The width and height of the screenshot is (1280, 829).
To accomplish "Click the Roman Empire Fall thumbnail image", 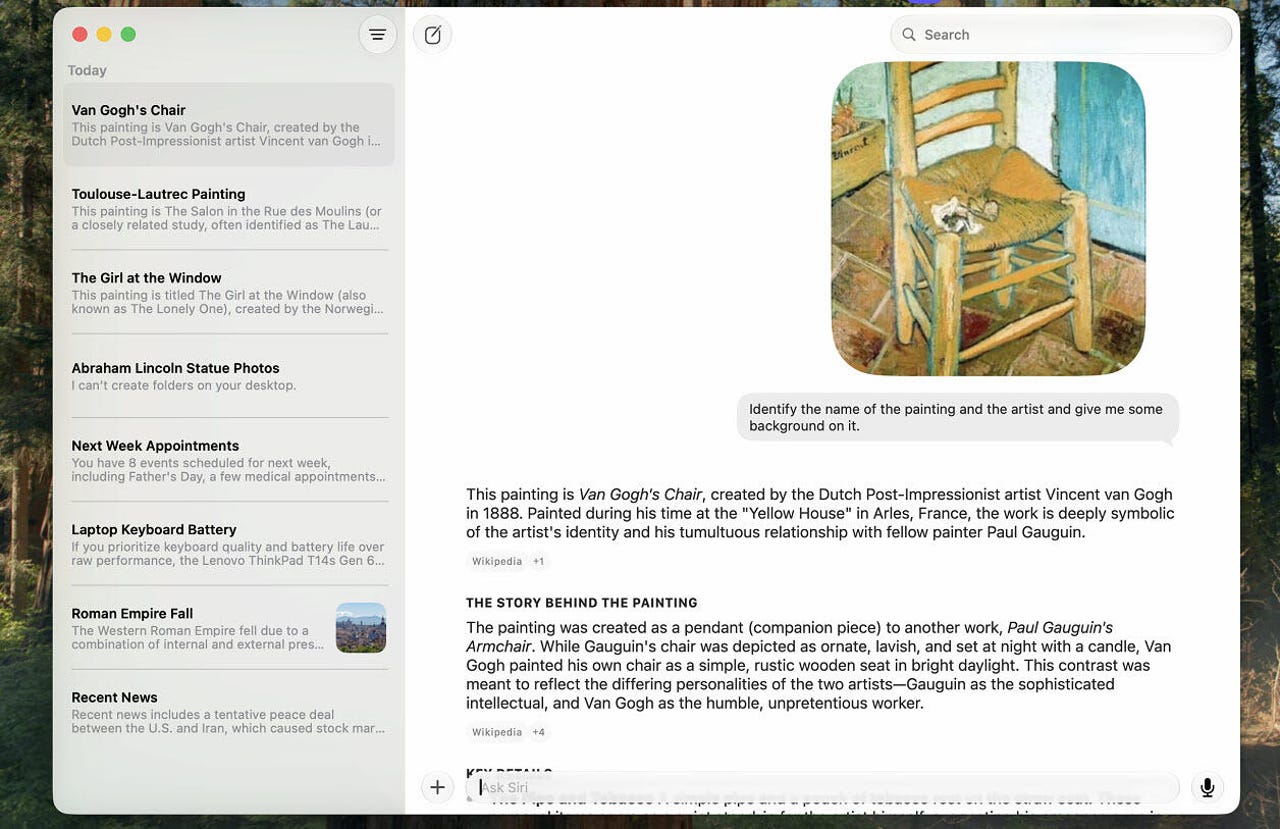I will click(x=361, y=628).
